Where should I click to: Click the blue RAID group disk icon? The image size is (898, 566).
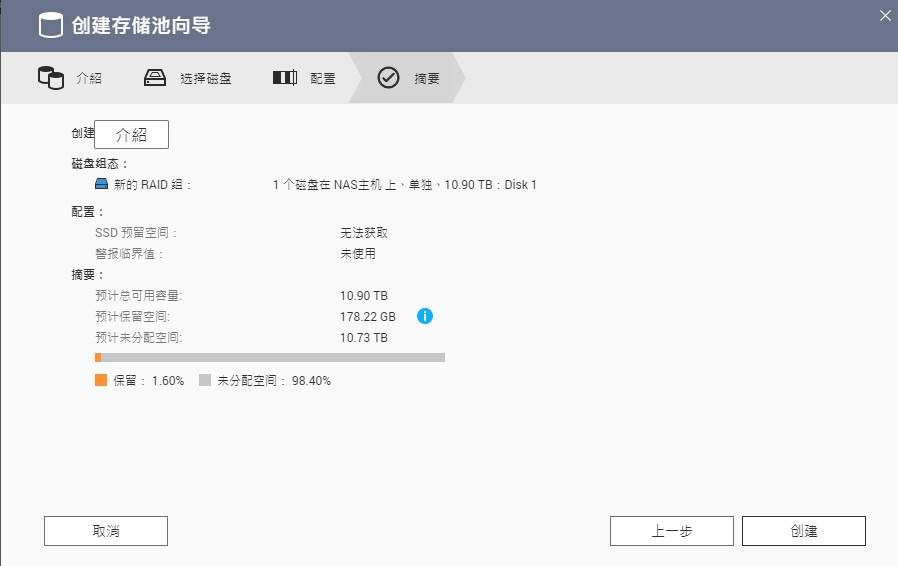tap(101, 184)
